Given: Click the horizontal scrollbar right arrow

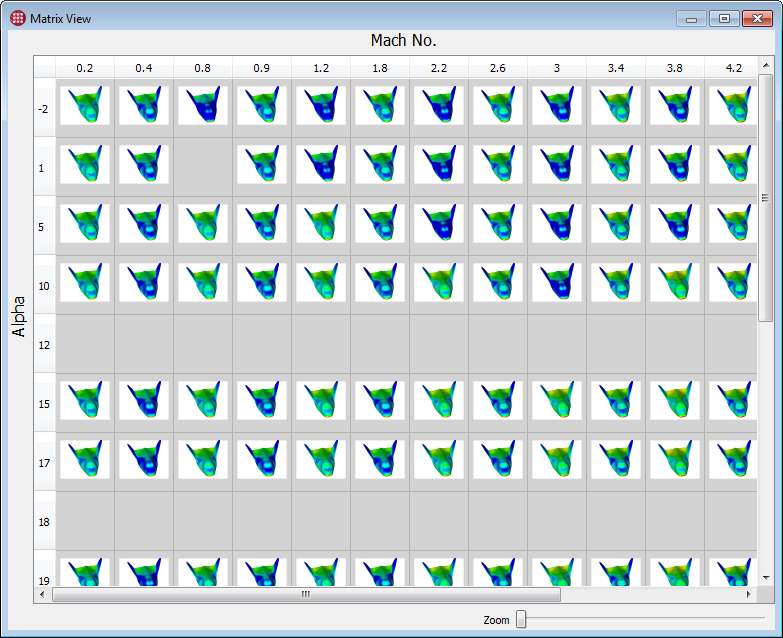Looking at the screenshot, I should [x=749, y=594].
